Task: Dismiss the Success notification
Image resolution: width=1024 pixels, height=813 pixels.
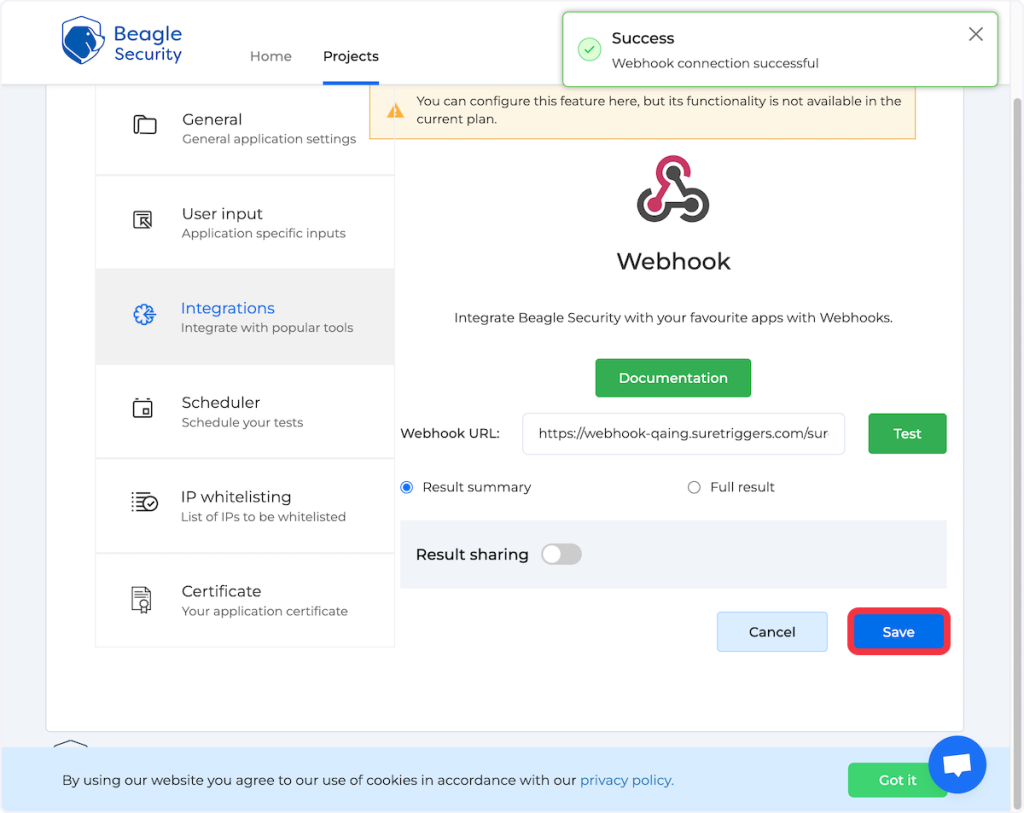Action: [x=976, y=35]
